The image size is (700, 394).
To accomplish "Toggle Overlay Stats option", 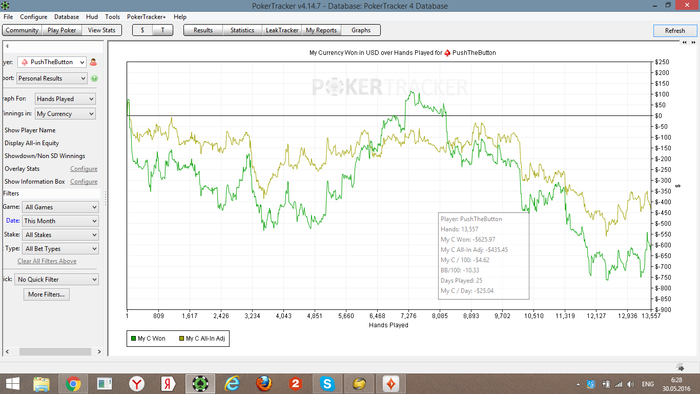I will point(22,169).
